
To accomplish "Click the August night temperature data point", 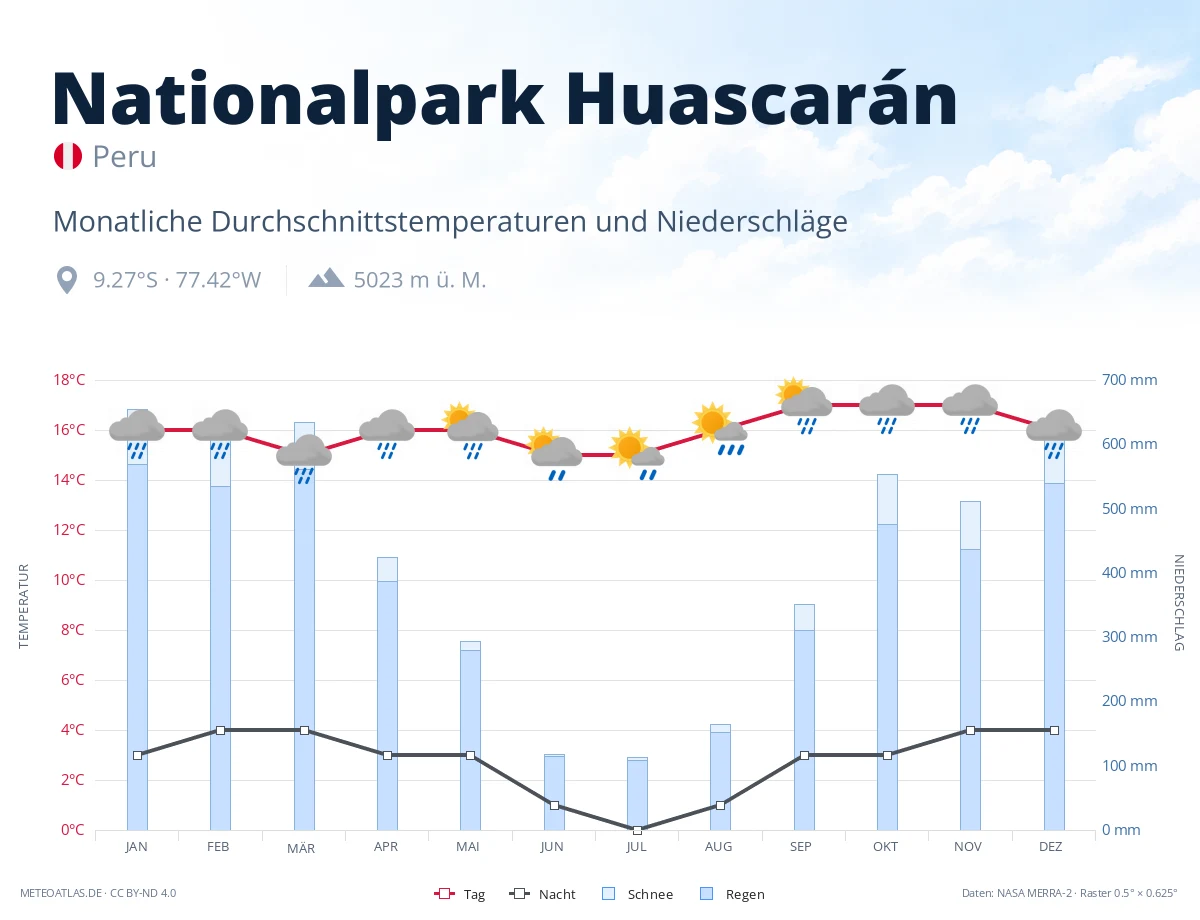I will coord(720,805).
